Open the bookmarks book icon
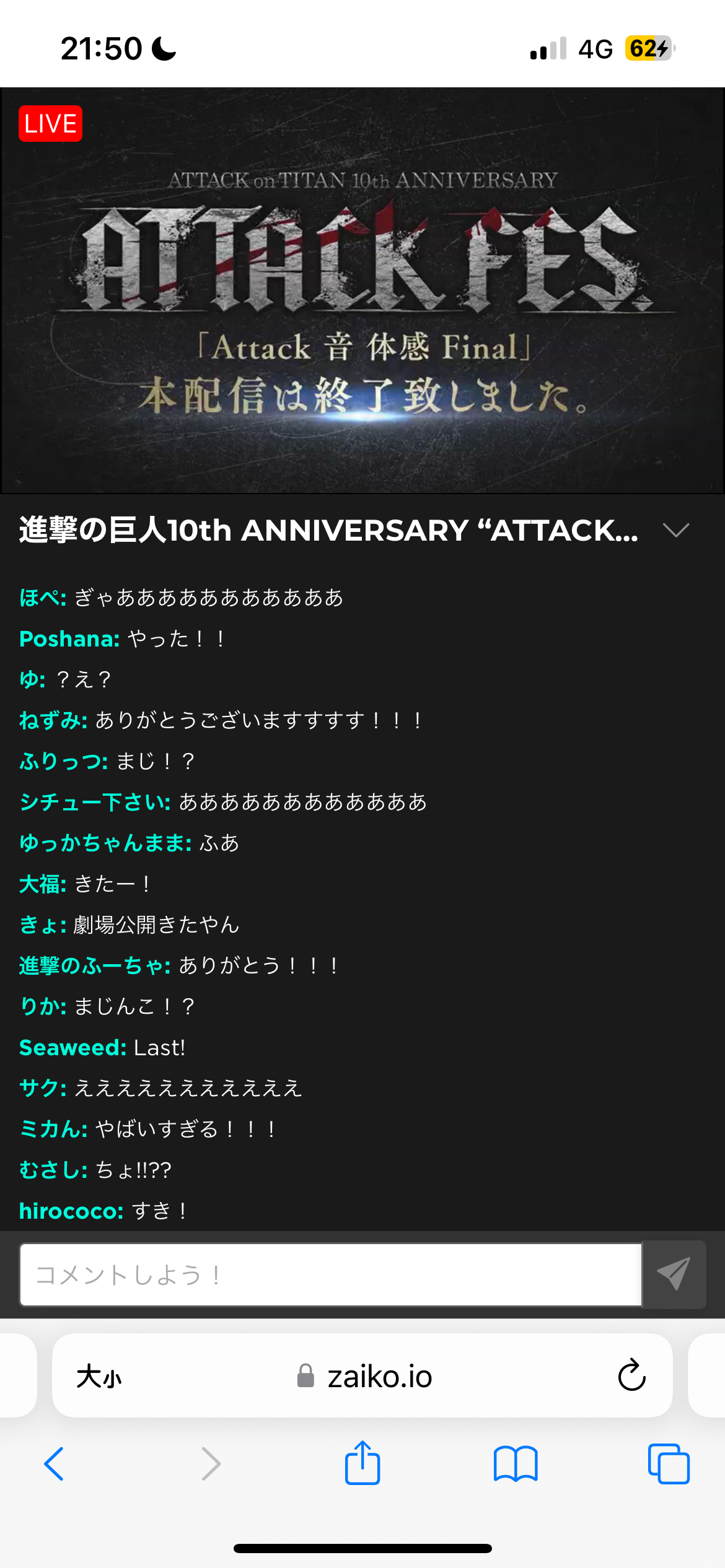Viewport: 725px width, 1568px height. (516, 1464)
